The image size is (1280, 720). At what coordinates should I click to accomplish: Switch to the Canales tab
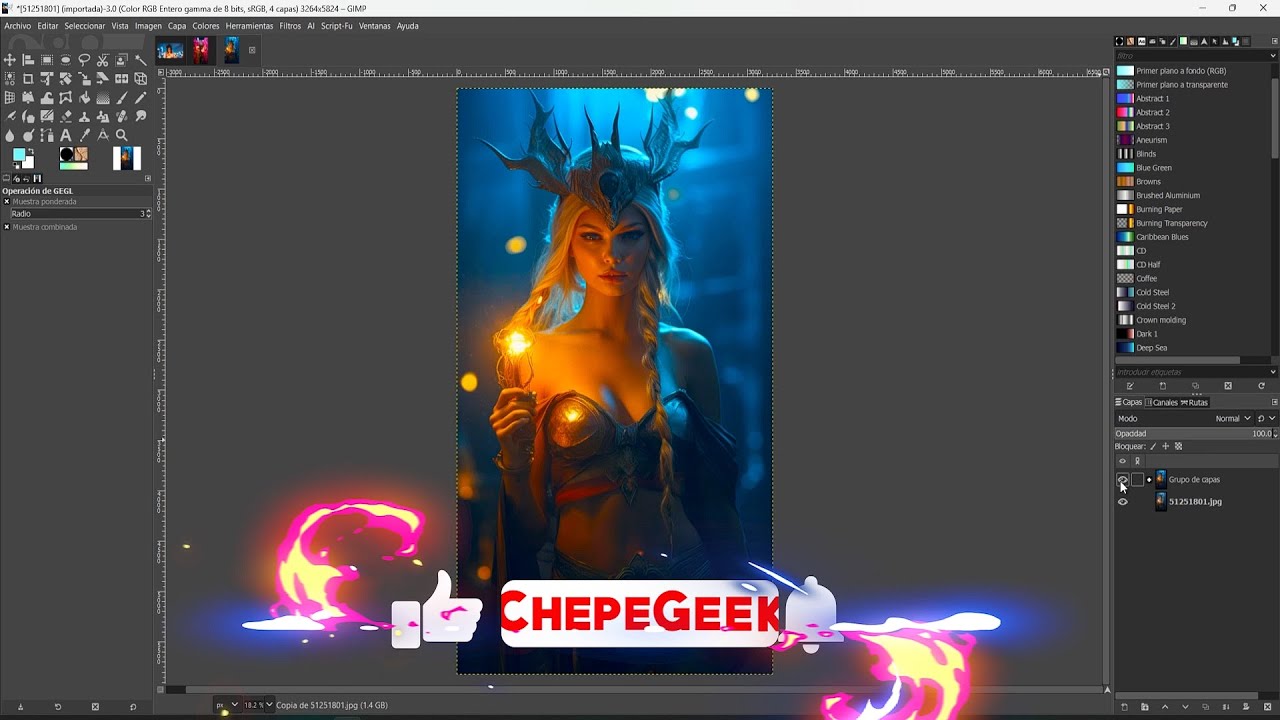[x=1162, y=402]
